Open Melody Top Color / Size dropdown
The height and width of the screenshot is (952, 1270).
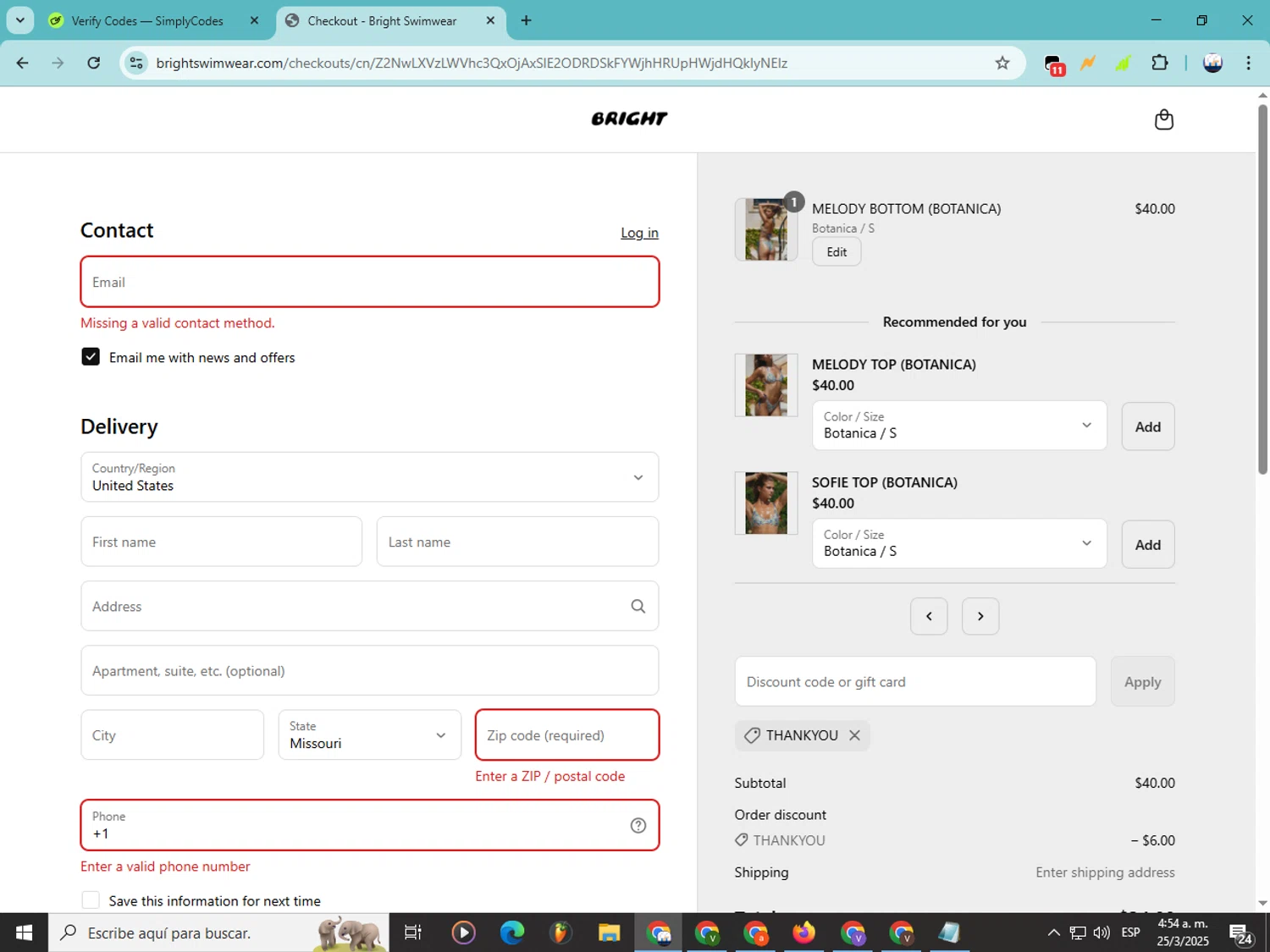(x=959, y=426)
